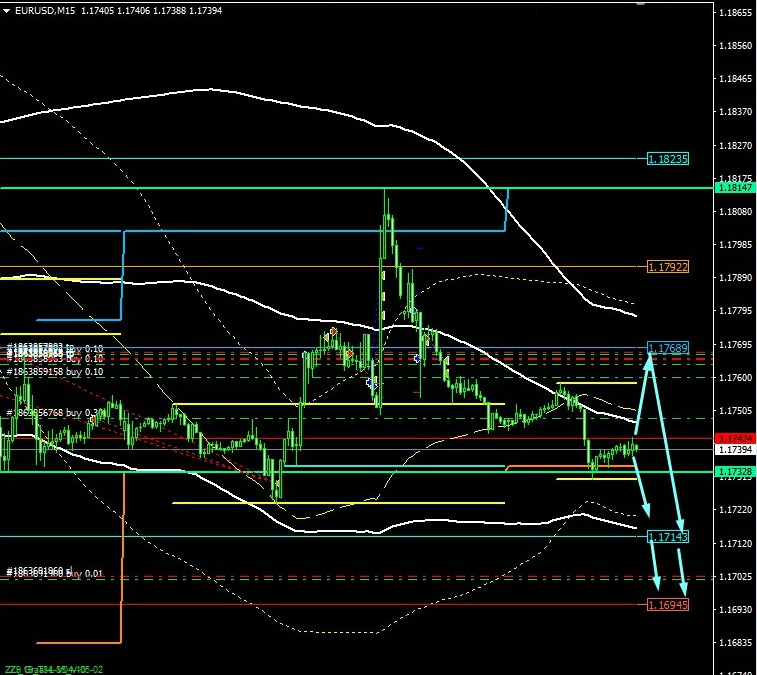Click the 1.16835 tick on price axis
This screenshot has height=675, width=757.
(x=734, y=642)
